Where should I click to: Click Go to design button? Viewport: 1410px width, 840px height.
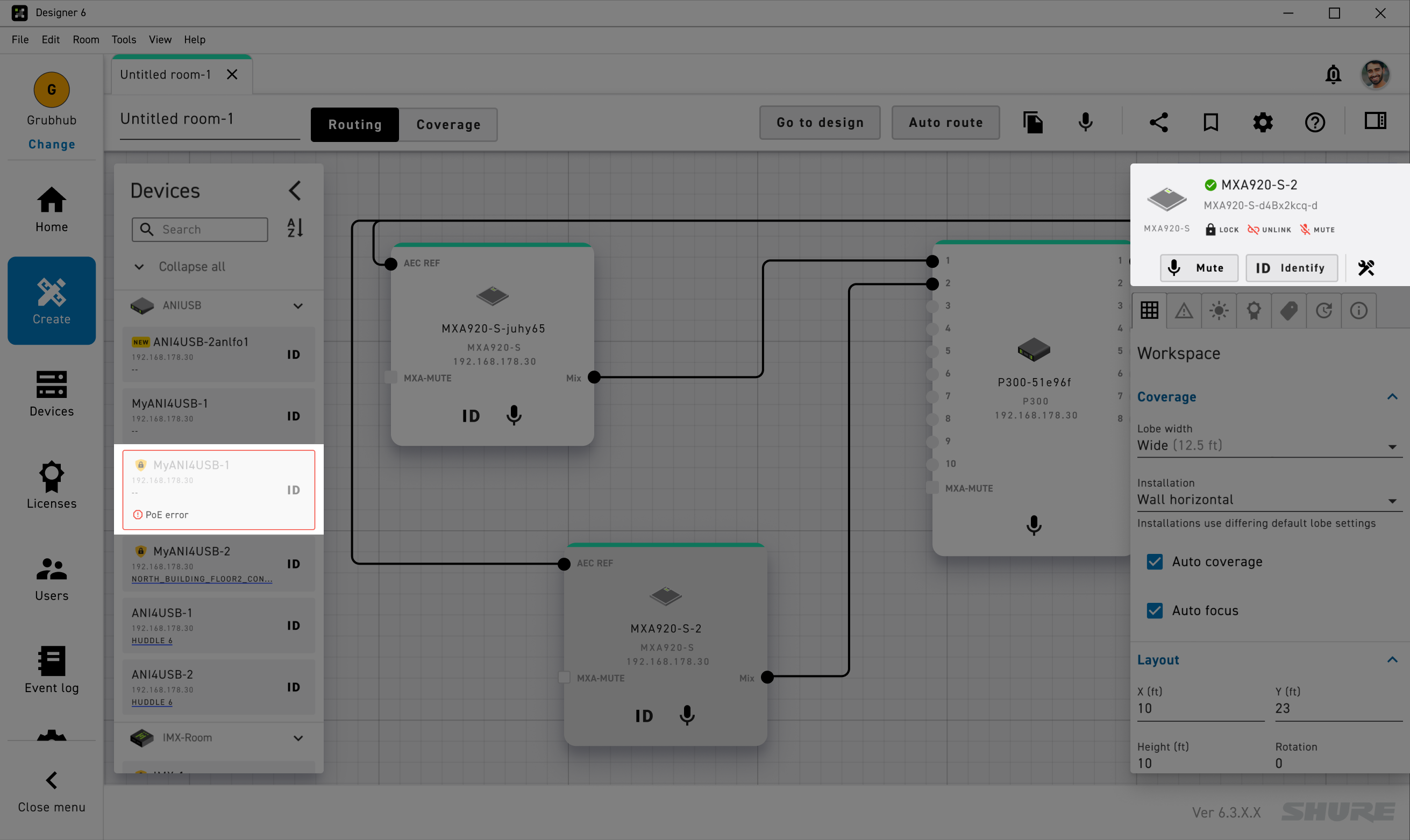coord(820,122)
